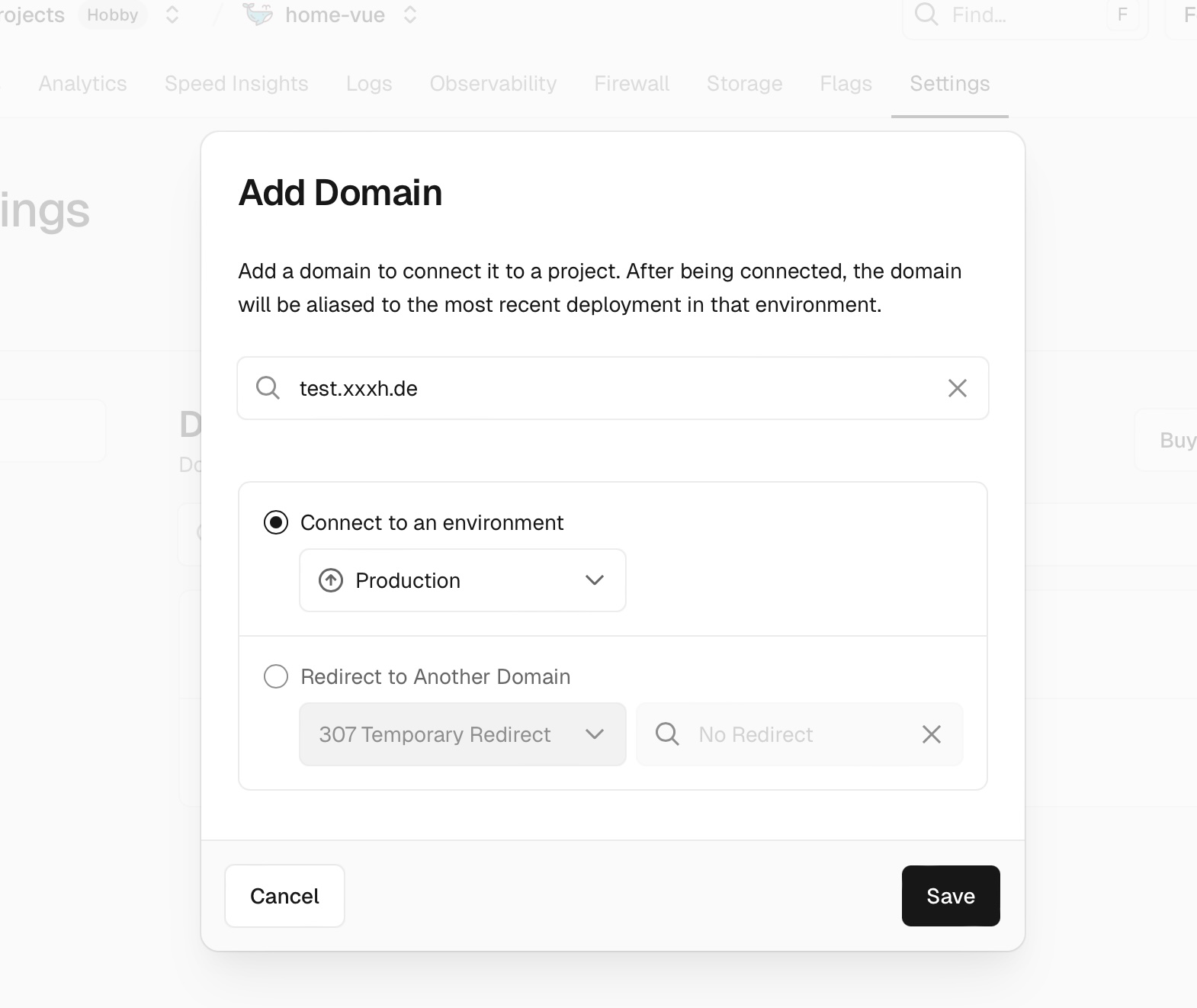Open the Production environment dropdown
The image size is (1197, 1008).
pos(463,580)
